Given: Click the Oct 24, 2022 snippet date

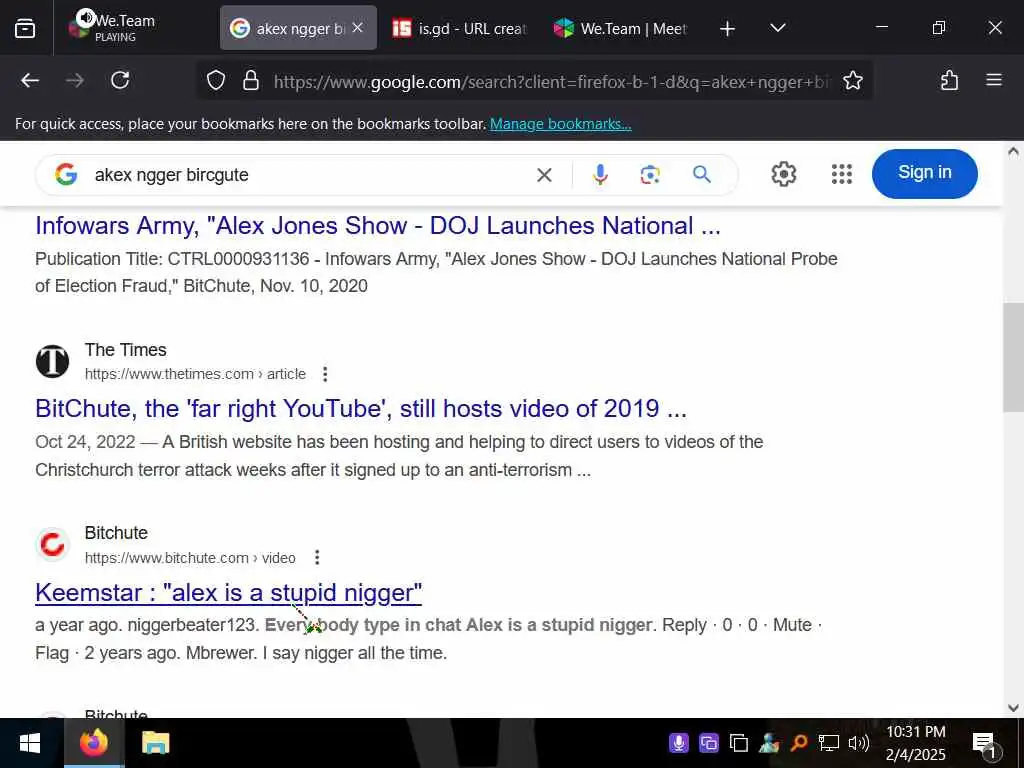Looking at the screenshot, I should [x=85, y=442].
